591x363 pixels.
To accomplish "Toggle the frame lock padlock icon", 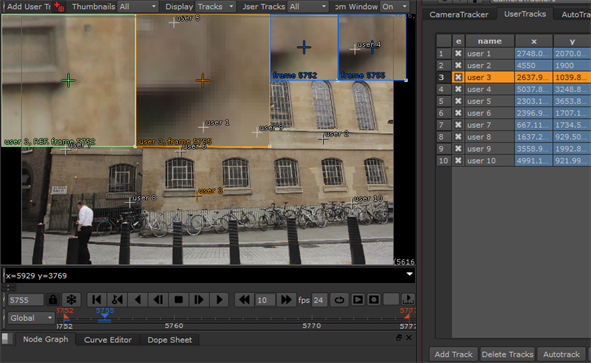I will point(53,300).
